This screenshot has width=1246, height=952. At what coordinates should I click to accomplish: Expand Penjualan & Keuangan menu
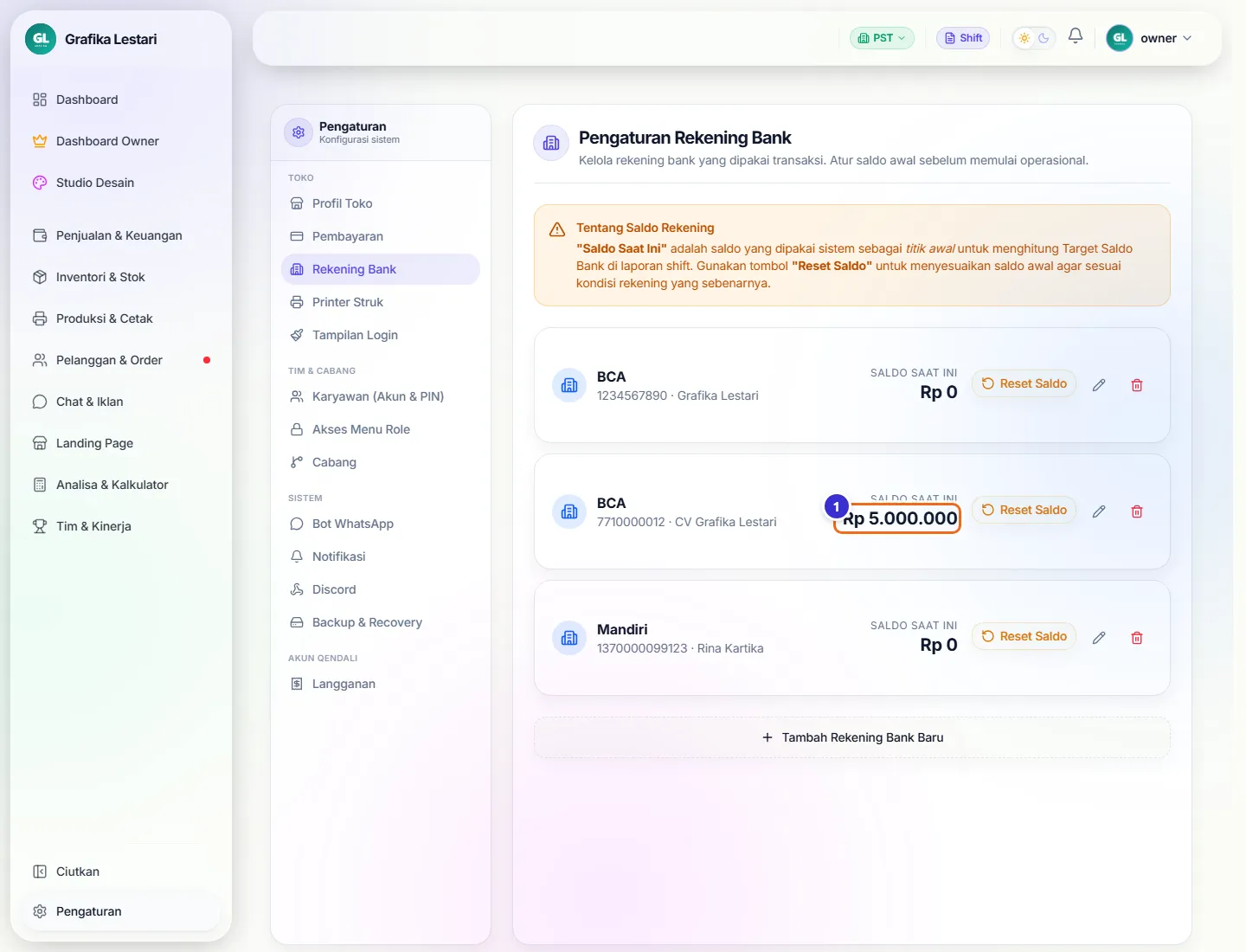[121, 235]
